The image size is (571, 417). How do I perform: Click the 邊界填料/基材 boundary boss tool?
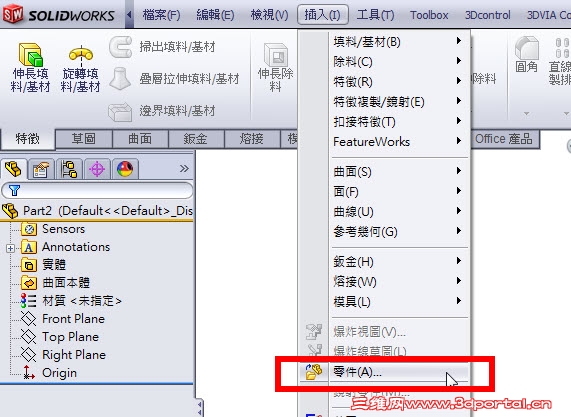[162, 111]
